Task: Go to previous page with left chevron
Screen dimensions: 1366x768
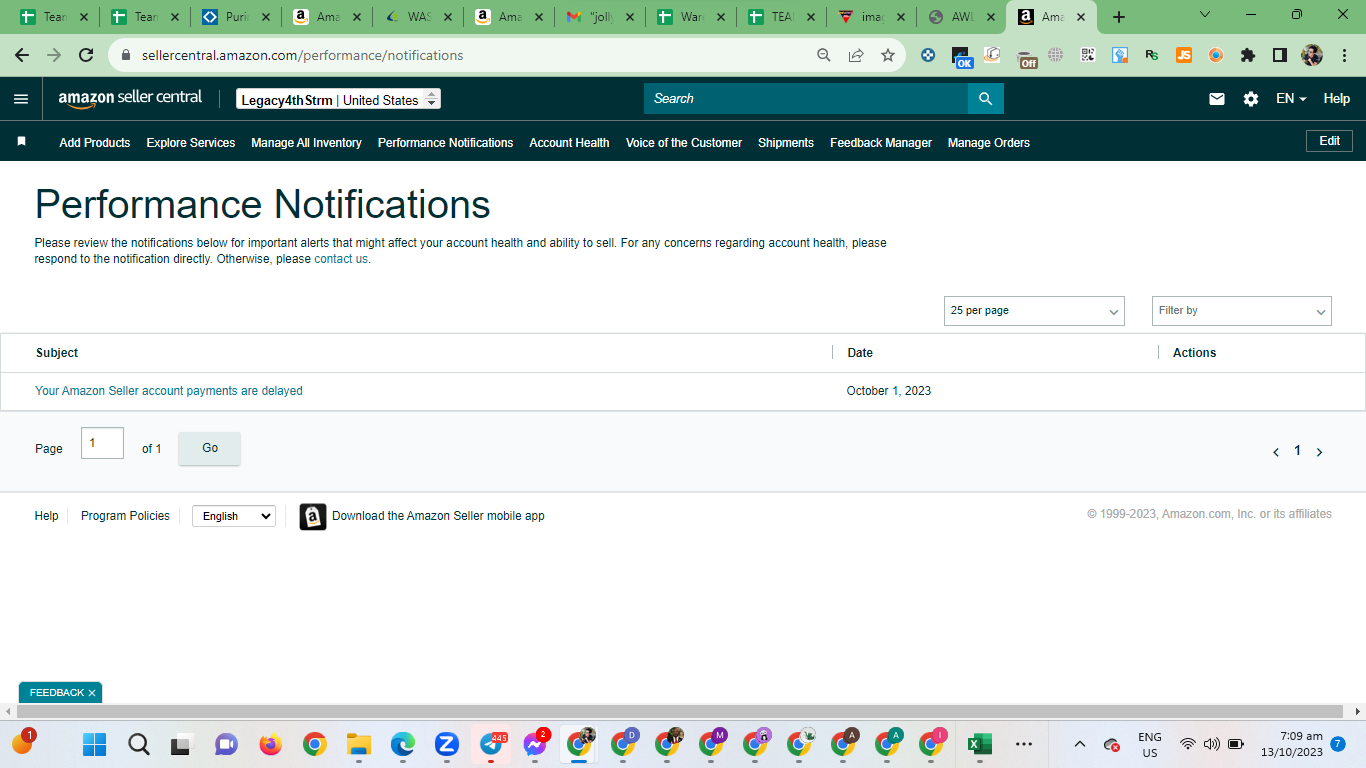Action: click(x=1276, y=452)
